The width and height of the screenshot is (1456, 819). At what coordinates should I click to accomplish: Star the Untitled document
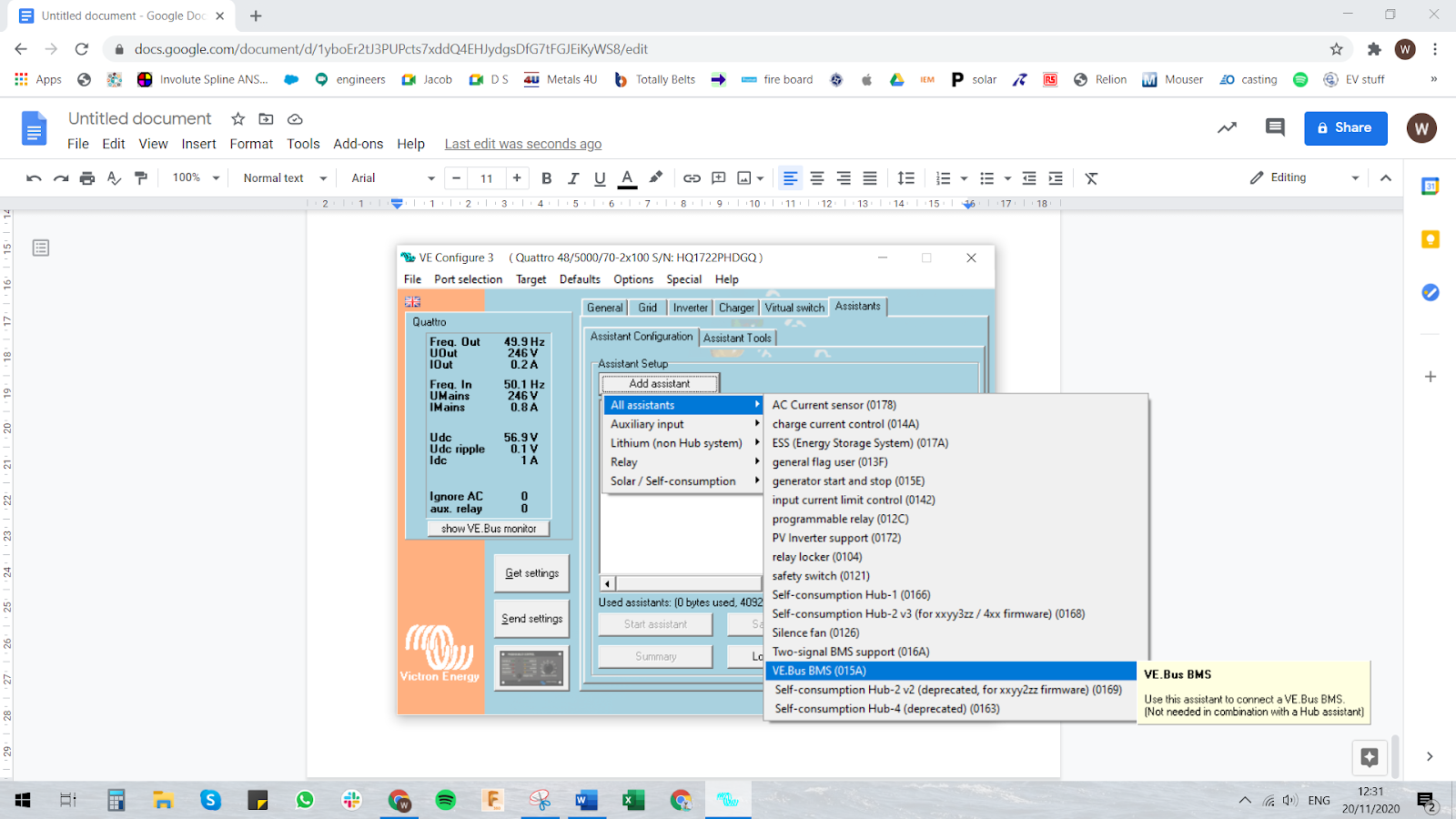(x=238, y=119)
